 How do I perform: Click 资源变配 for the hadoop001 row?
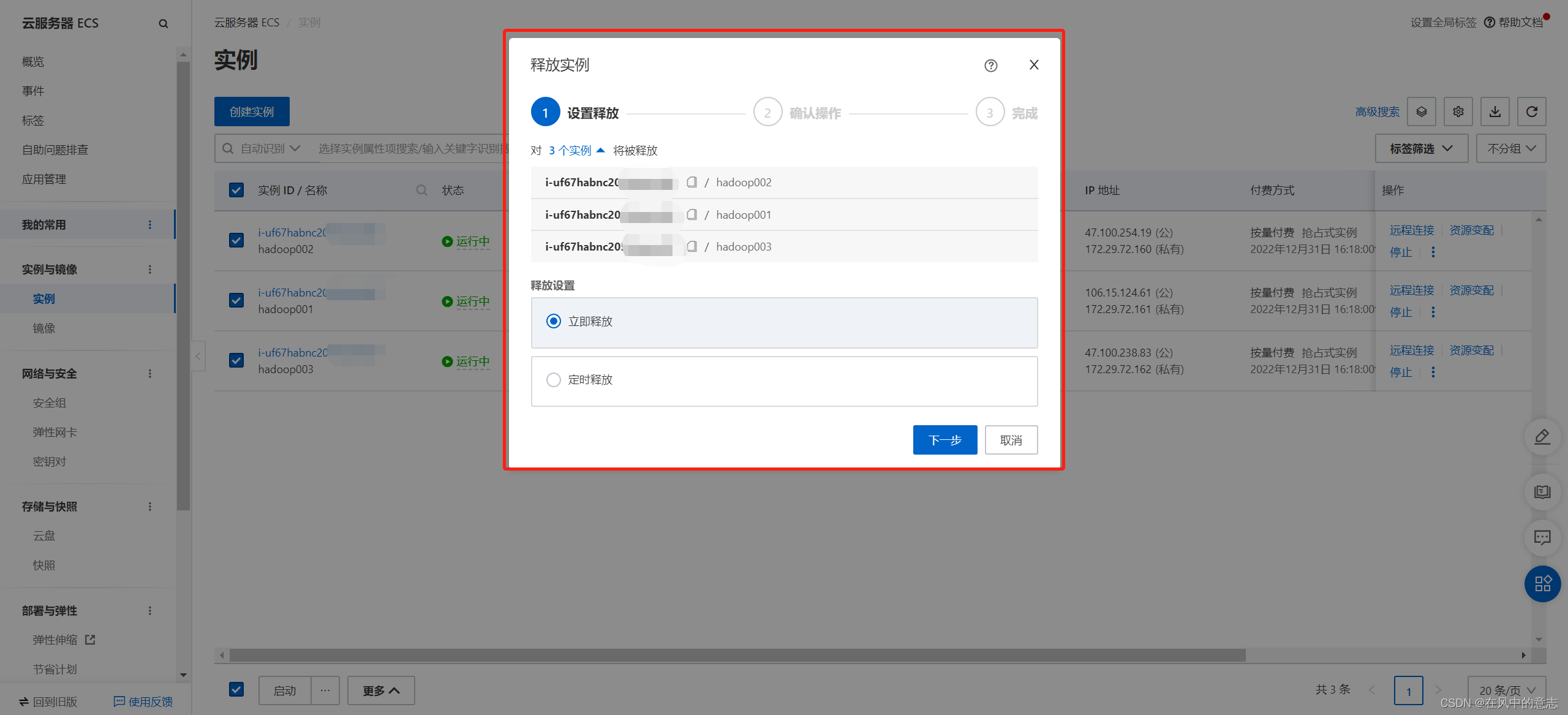[x=1471, y=290]
